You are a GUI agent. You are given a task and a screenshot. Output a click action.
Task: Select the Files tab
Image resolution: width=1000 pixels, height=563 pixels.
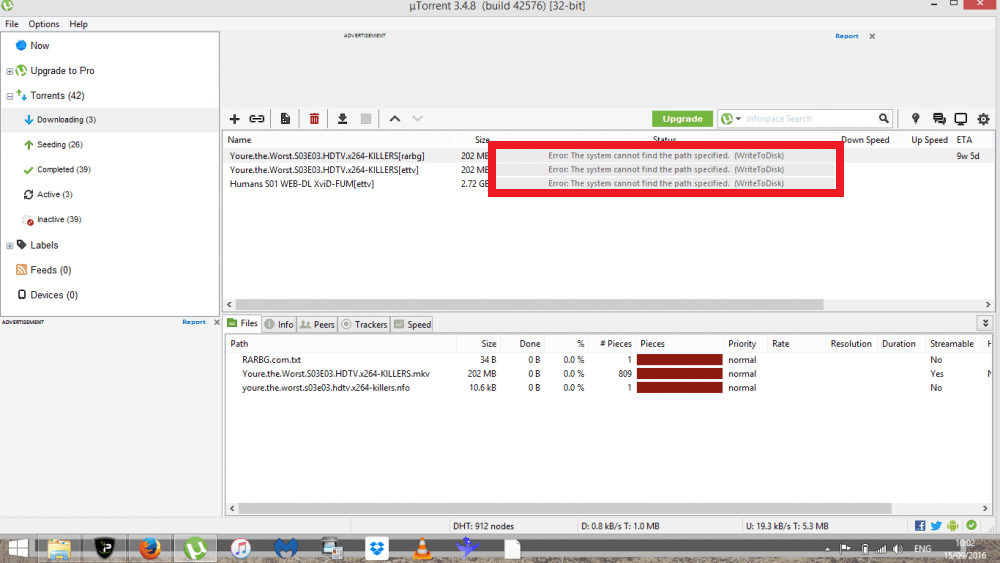[x=243, y=323]
